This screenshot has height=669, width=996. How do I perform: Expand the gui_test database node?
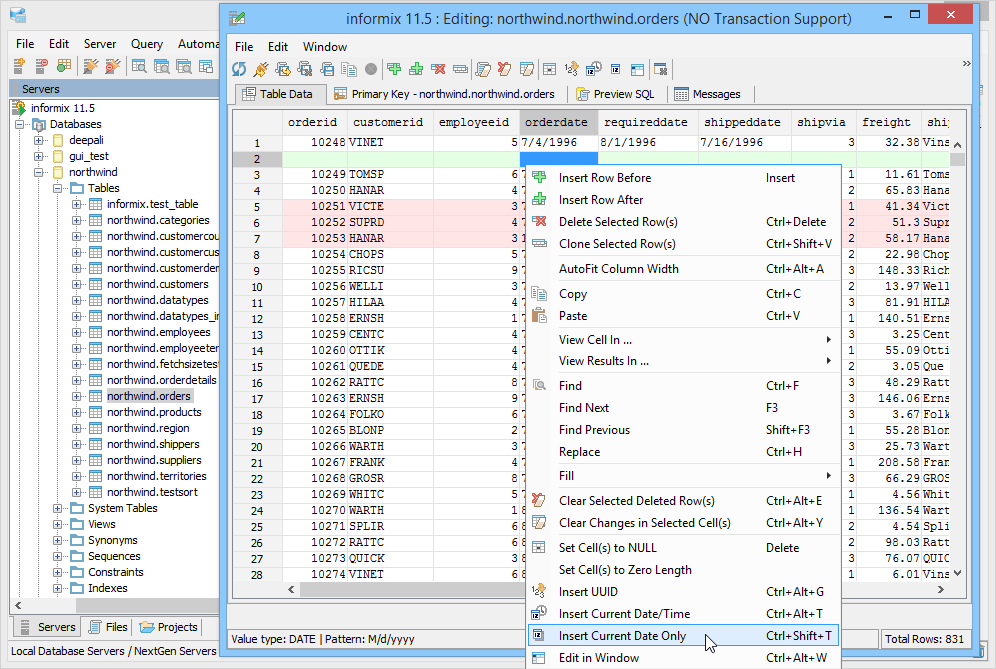tap(39, 156)
